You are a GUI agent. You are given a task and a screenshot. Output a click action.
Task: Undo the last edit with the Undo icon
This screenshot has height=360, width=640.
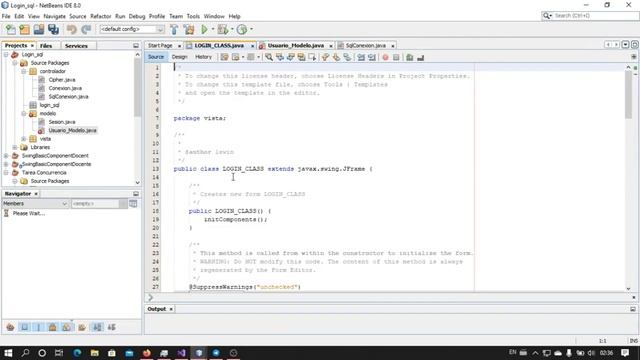(x=71, y=29)
